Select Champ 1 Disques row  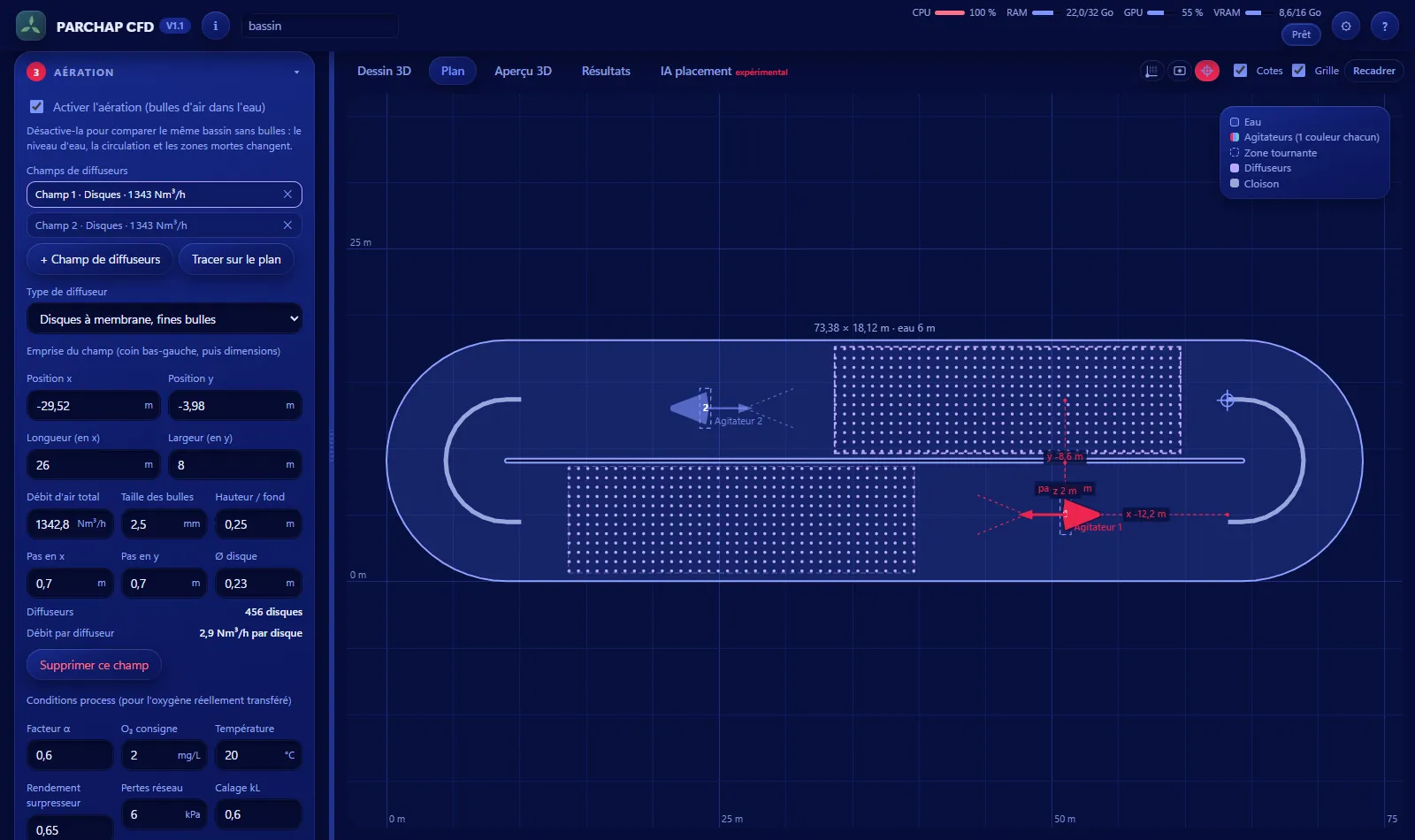coord(164,195)
